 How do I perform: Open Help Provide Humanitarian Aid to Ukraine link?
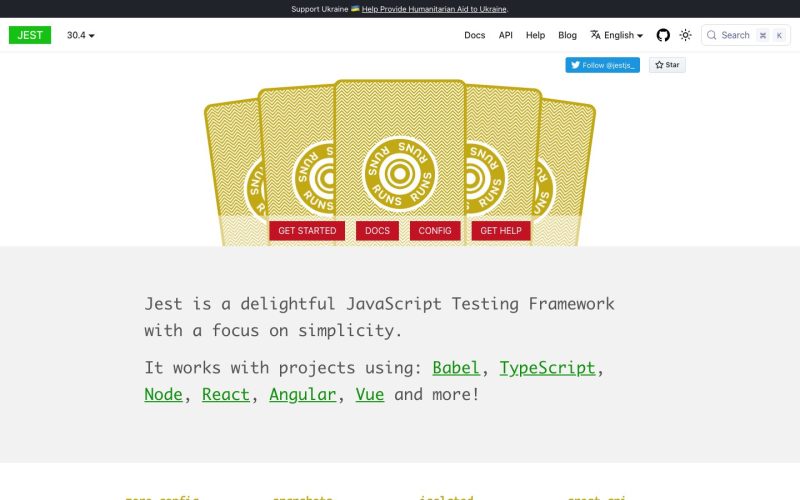434,9
